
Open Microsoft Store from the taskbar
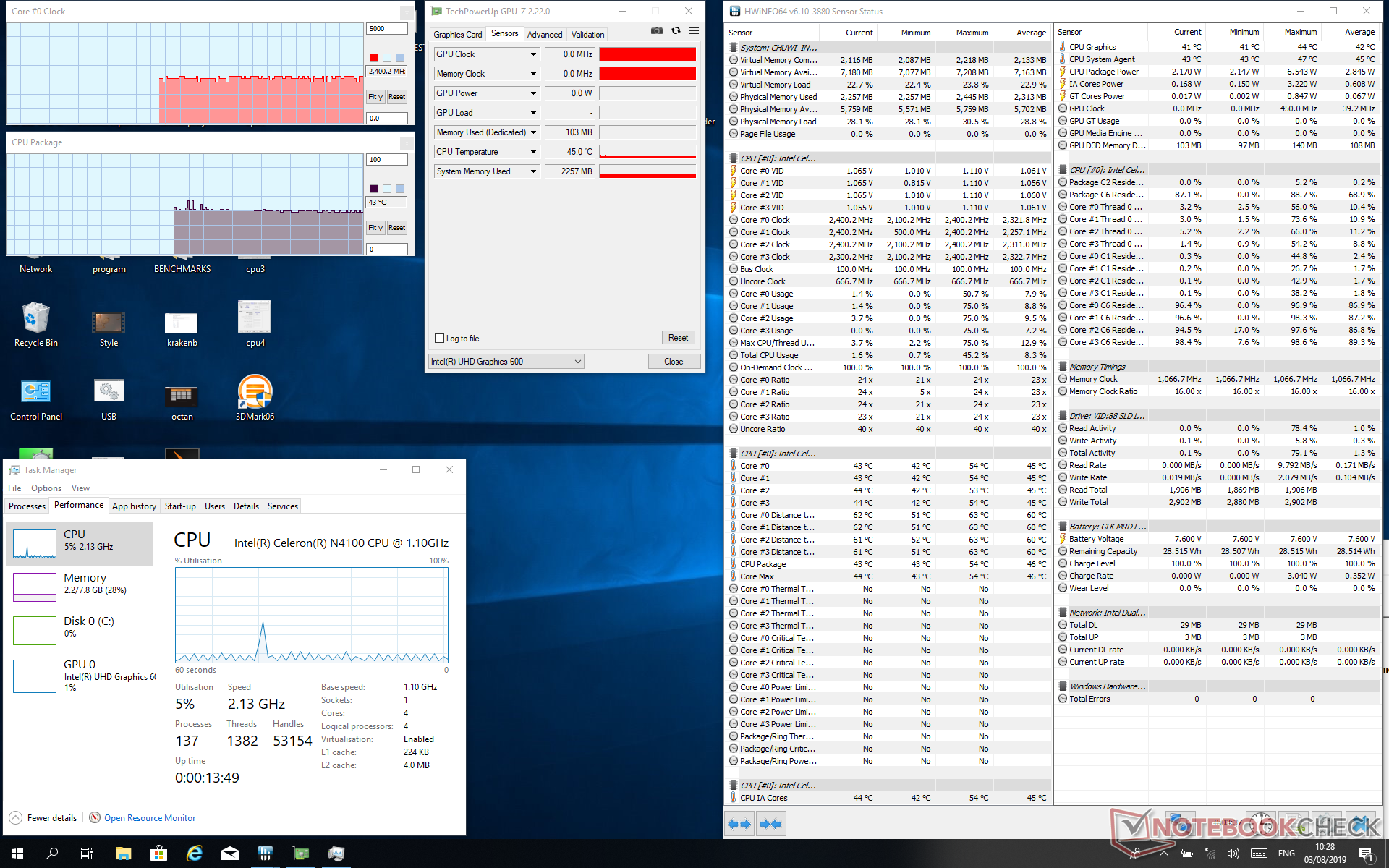pyautogui.click(x=158, y=854)
